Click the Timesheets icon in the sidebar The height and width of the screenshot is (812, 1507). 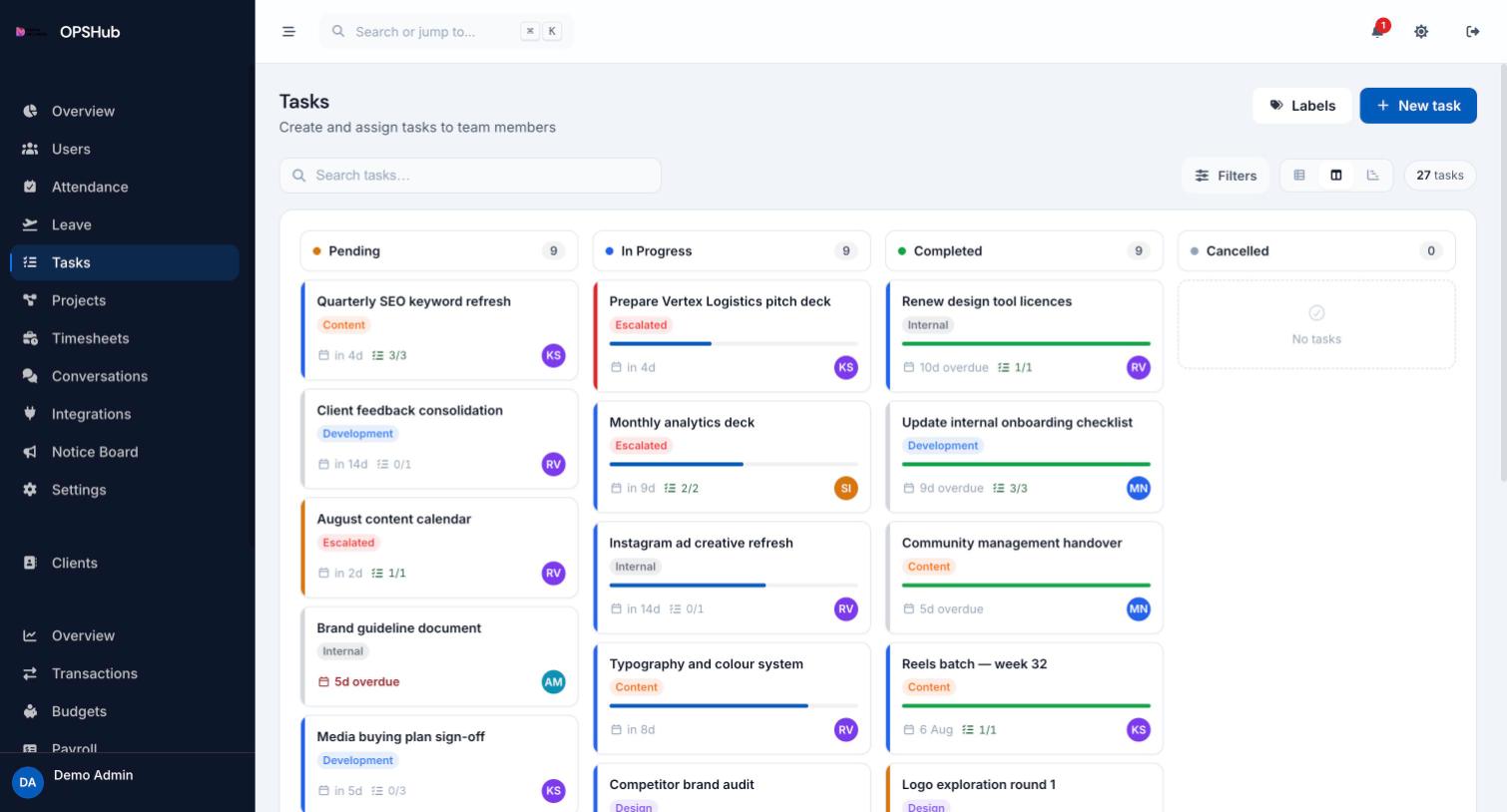pyautogui.click(x=30, y=338)
